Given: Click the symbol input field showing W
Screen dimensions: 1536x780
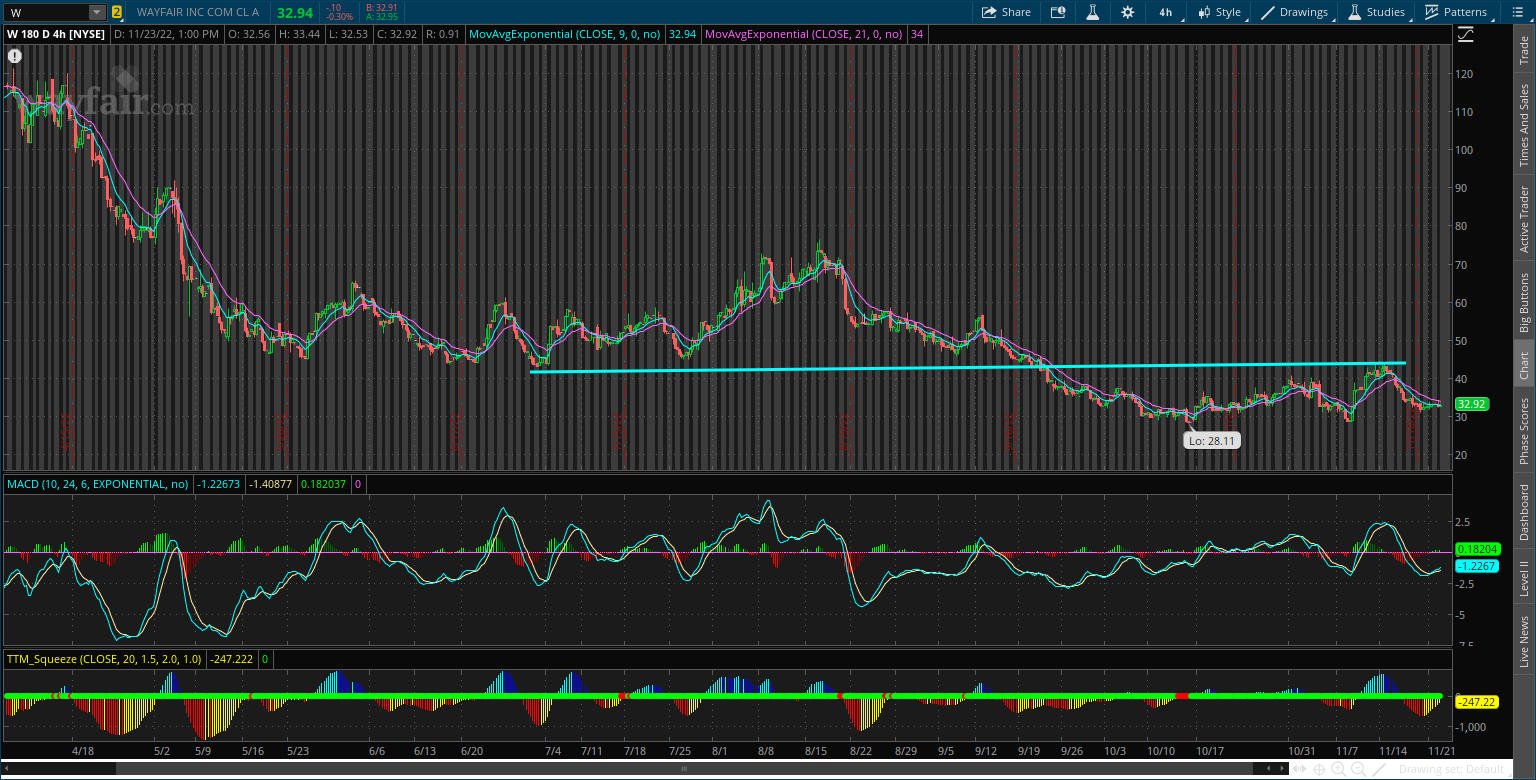Looking at the screenshot, I should click(x=47, y=12).
